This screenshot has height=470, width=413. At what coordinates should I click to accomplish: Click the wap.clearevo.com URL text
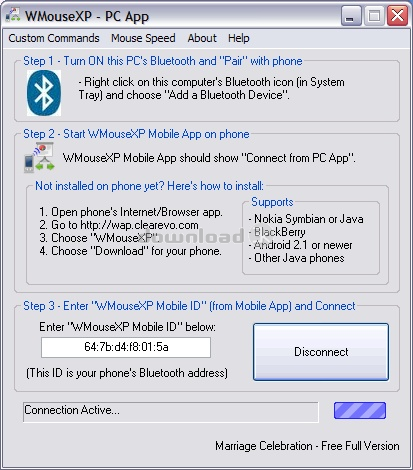coord(139,225)
